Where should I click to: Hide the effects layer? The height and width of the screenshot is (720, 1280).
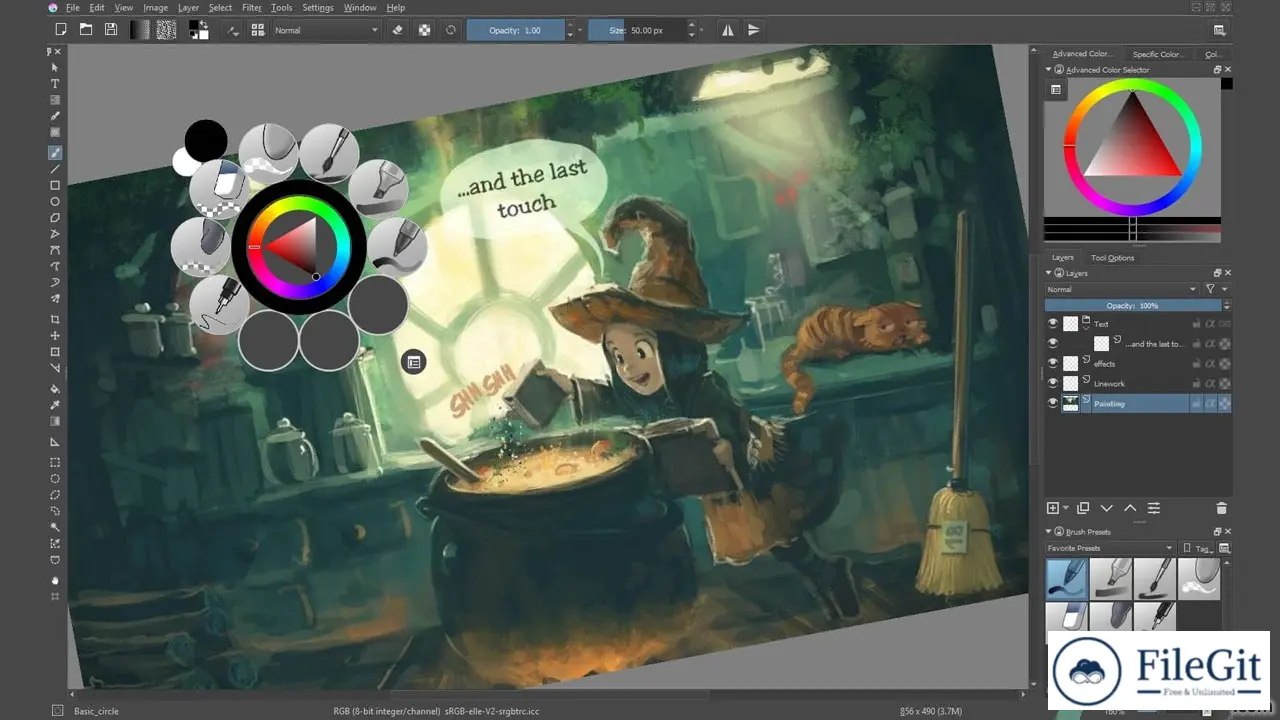point(1053,363)
